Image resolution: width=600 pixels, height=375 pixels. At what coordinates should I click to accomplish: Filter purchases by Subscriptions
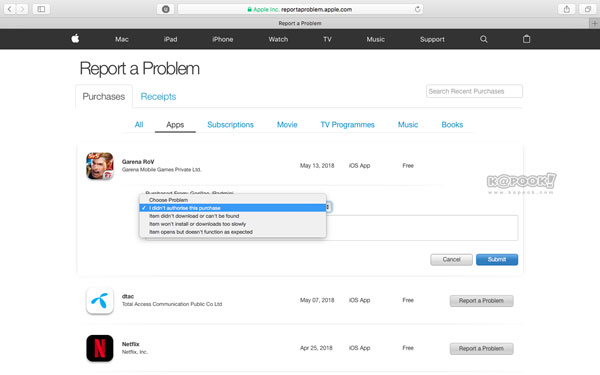[230, 124]
